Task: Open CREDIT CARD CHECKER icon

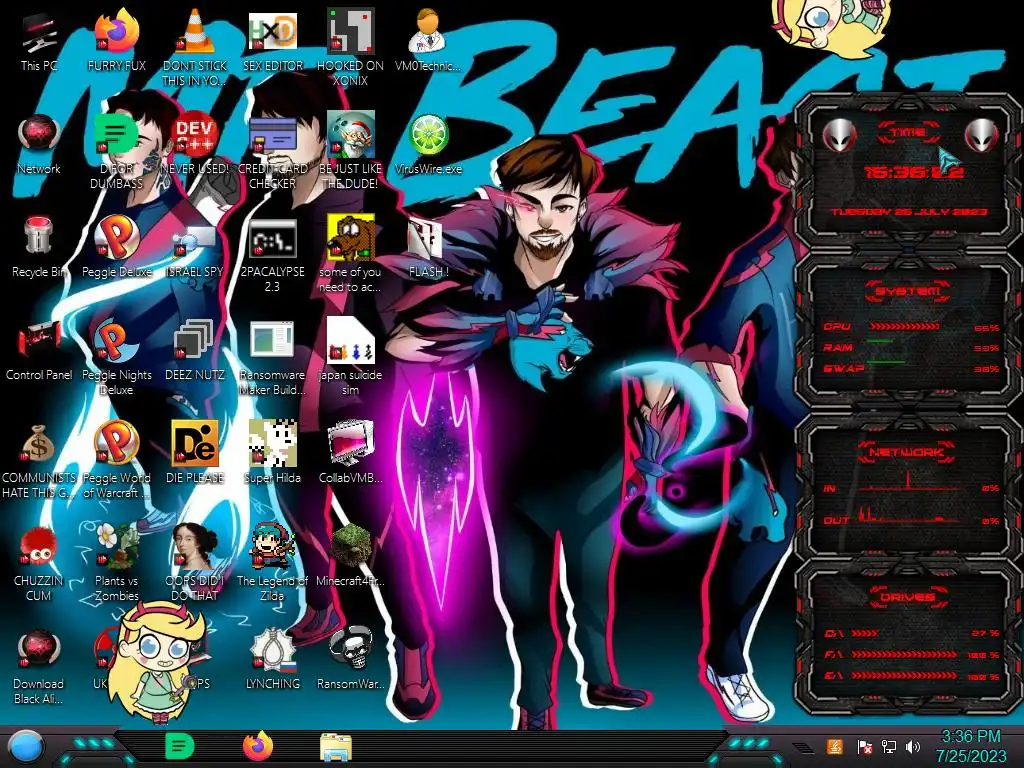Action: click(272, 152)
